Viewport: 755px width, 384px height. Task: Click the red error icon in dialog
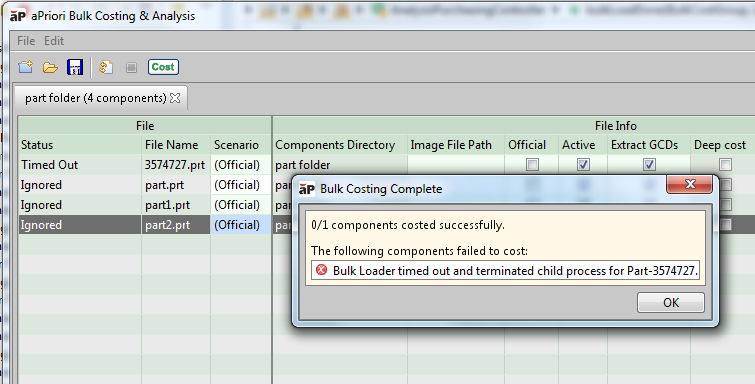point(322,270)
